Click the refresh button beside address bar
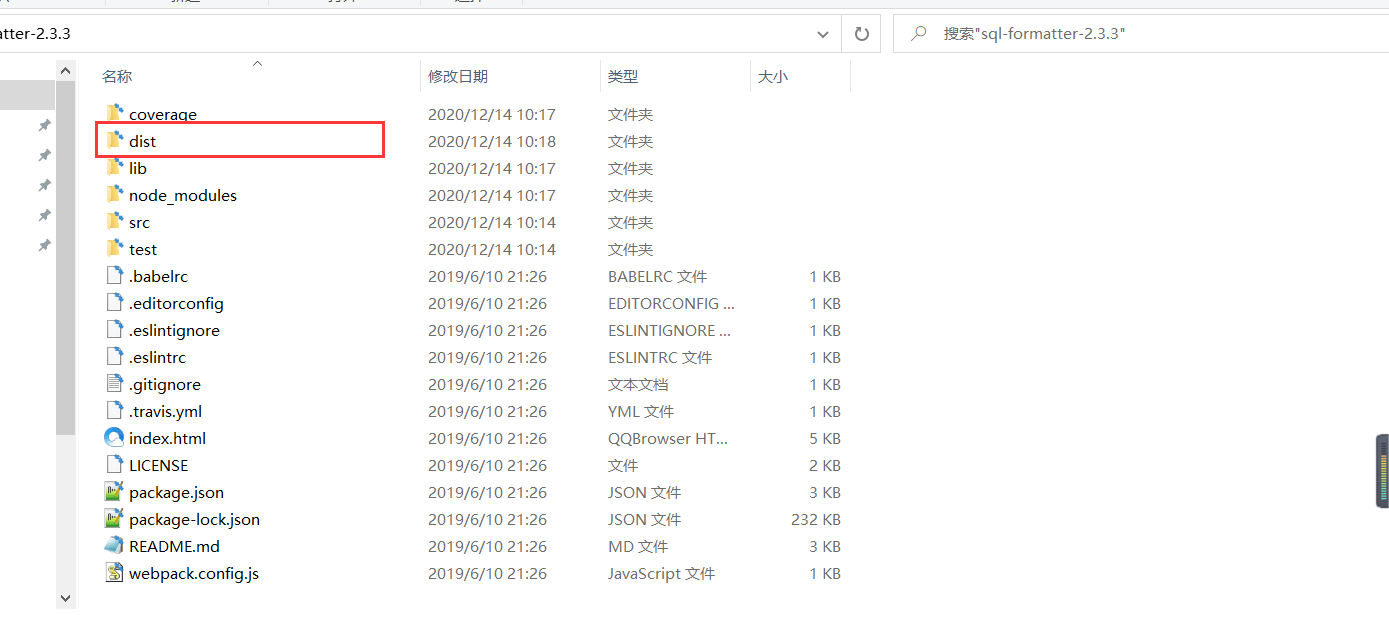 click(x=861, y=34)
